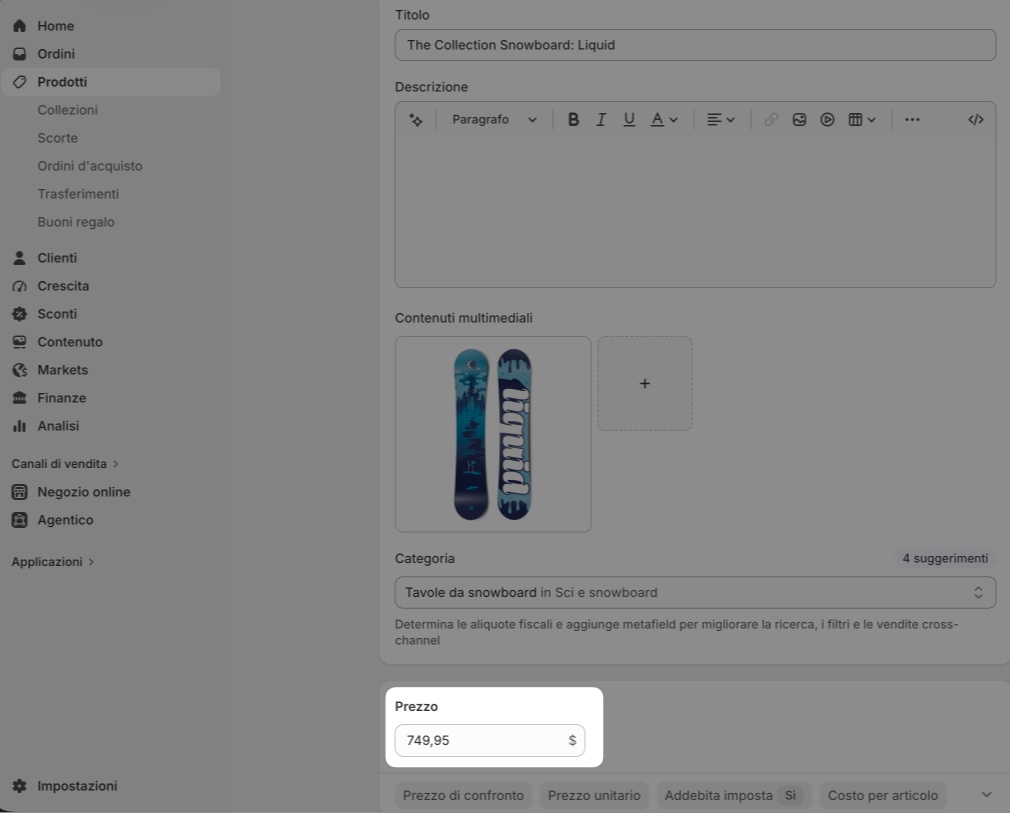Click the Costo per articolo button

coord(882,796)
